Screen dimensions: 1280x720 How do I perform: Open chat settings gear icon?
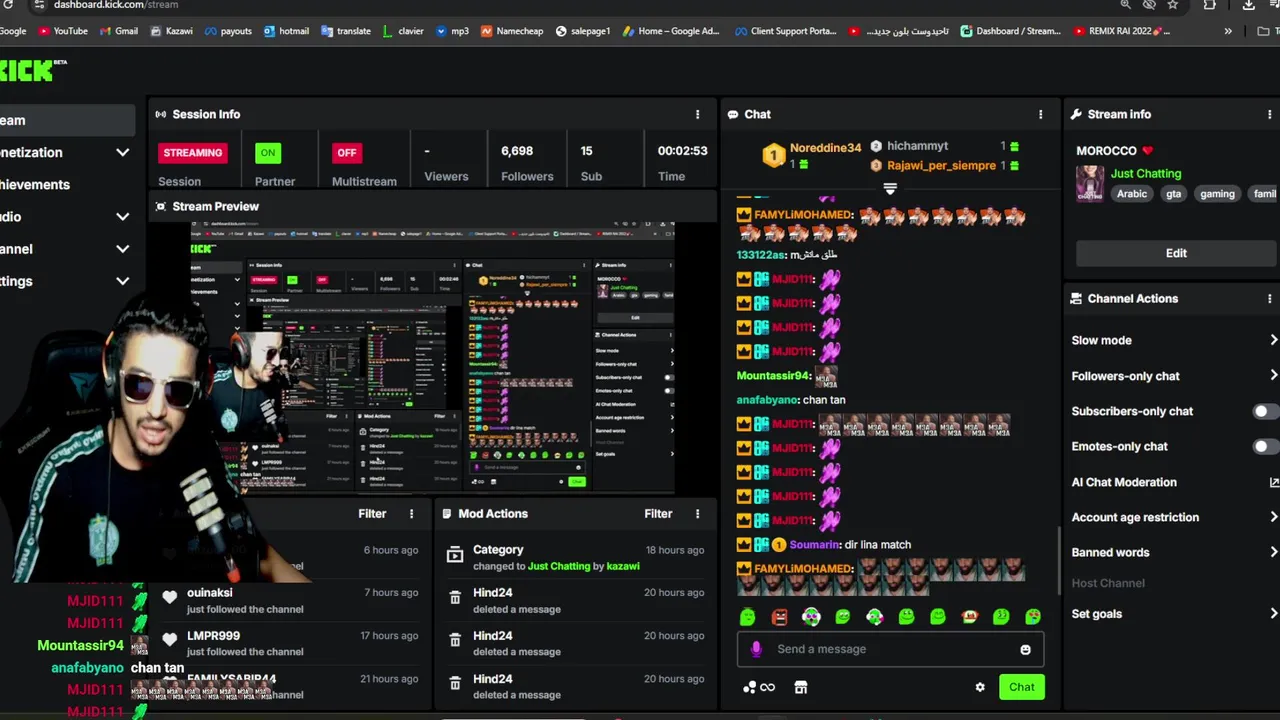[x=980, y=687]
